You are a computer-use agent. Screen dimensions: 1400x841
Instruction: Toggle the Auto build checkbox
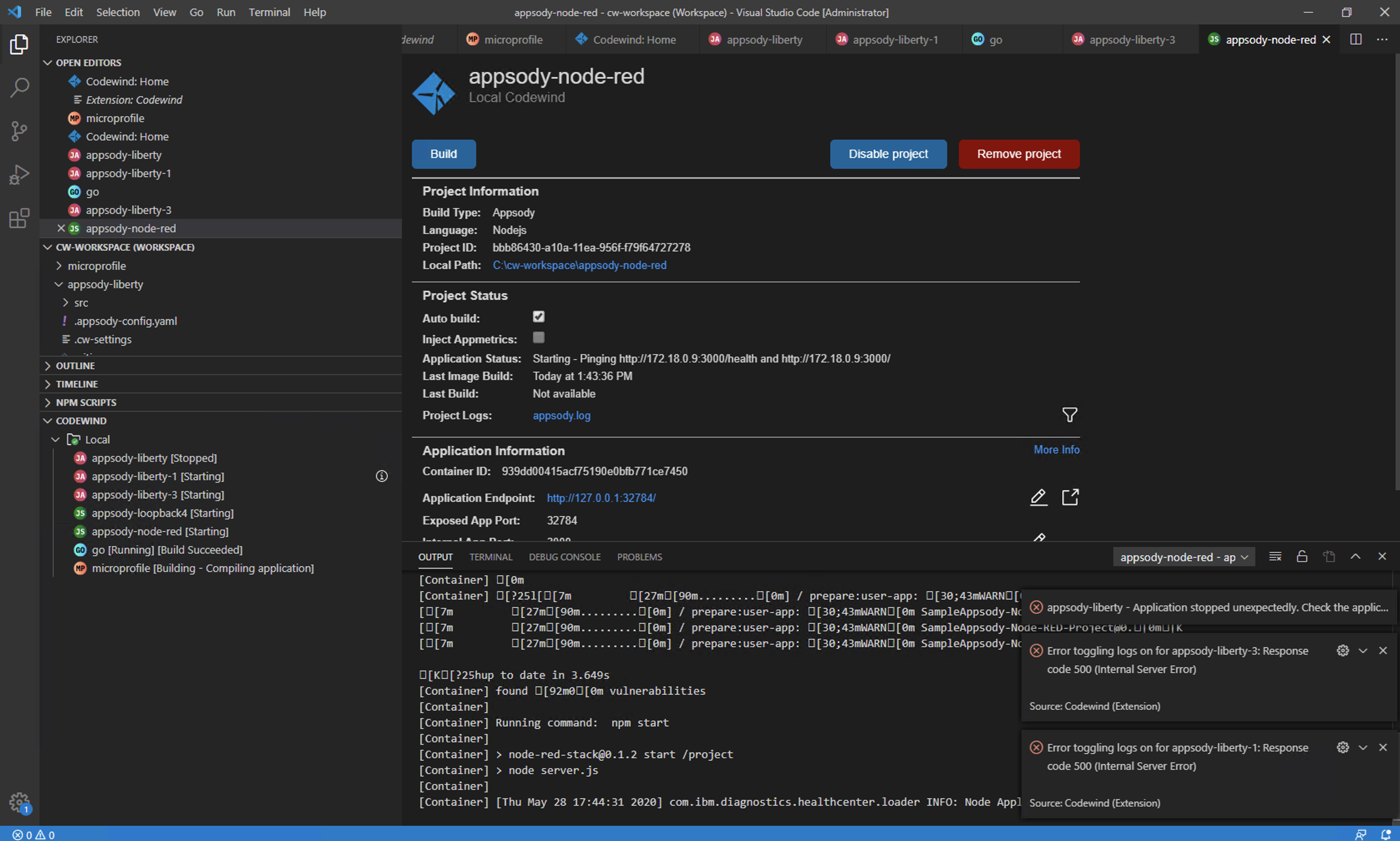click(538, 317)
